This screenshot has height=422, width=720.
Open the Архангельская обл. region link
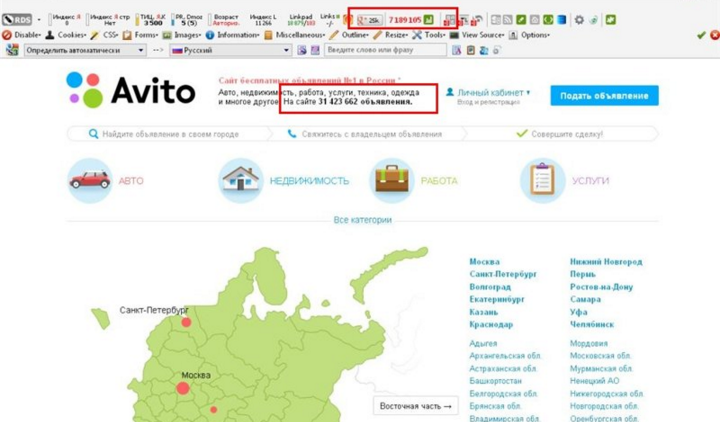505,356
